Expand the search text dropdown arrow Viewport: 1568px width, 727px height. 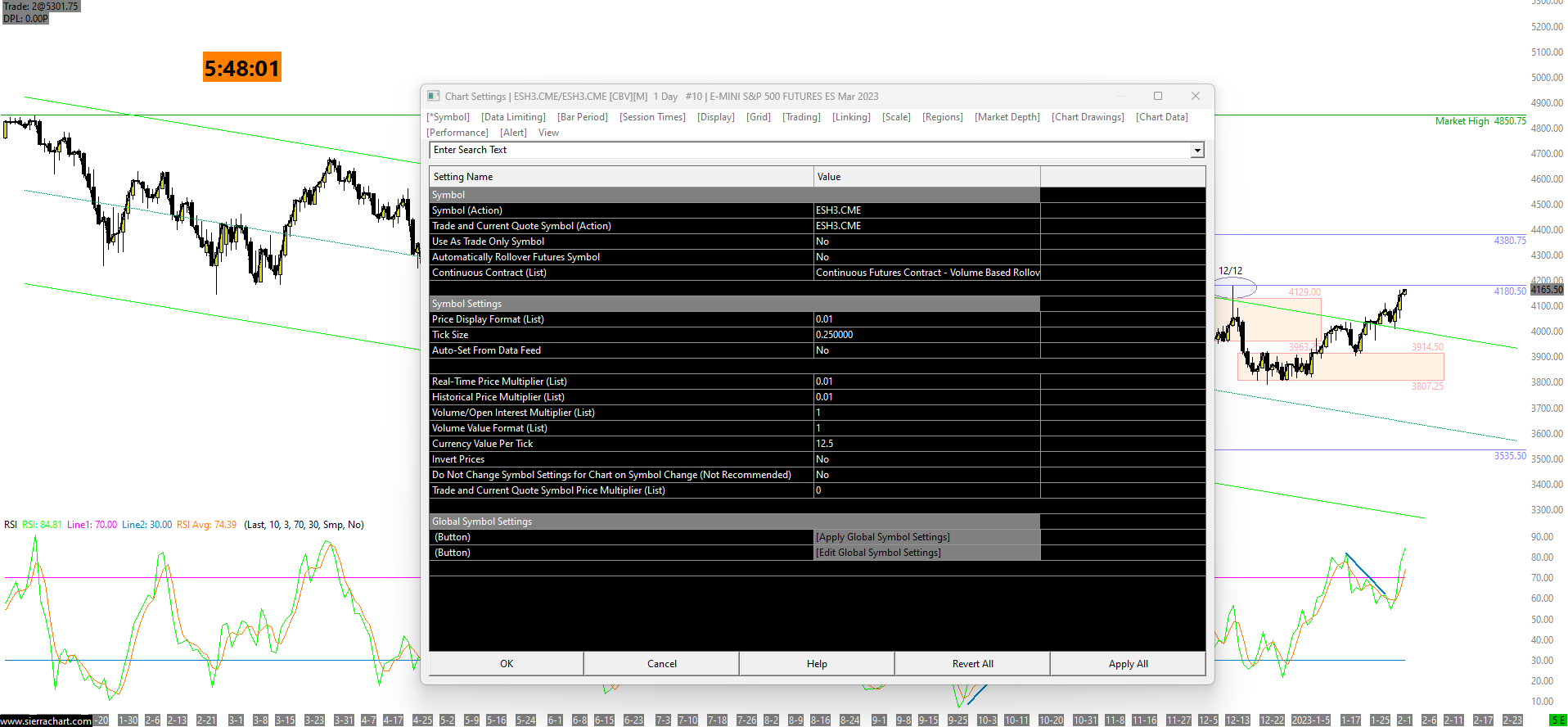point(1197,150)
